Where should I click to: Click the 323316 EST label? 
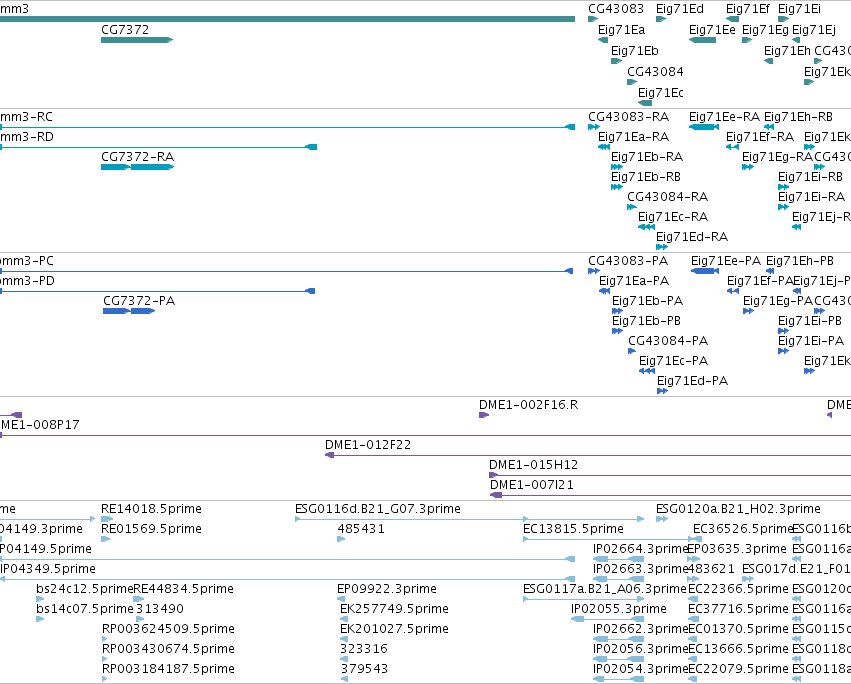click(x=364, y=650)
